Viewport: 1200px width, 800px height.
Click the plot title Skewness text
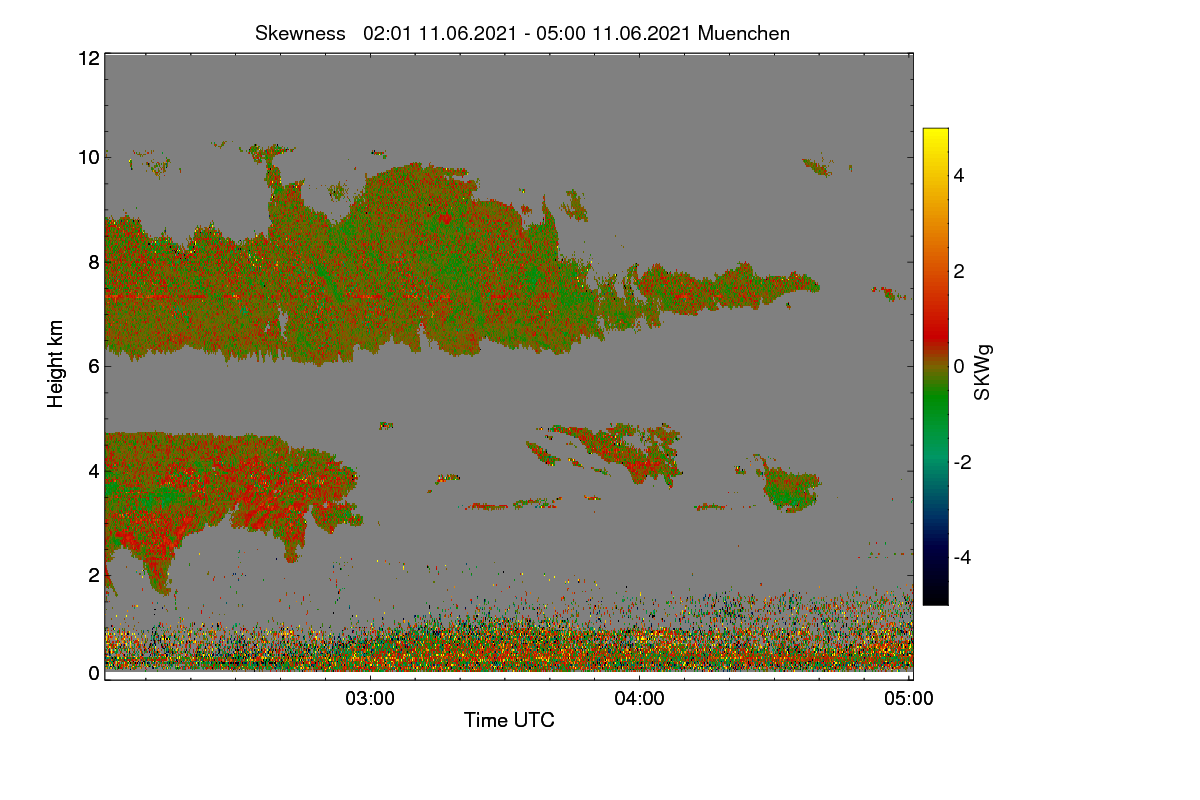coord(300,33)
